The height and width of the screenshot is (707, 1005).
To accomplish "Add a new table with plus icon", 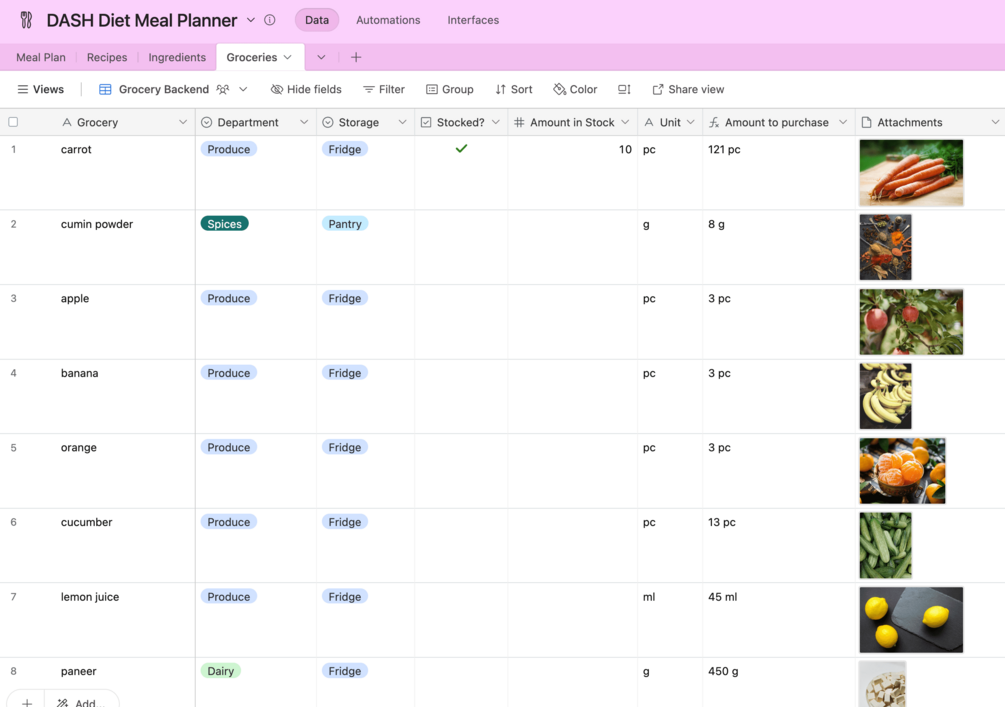I will 356,57.
